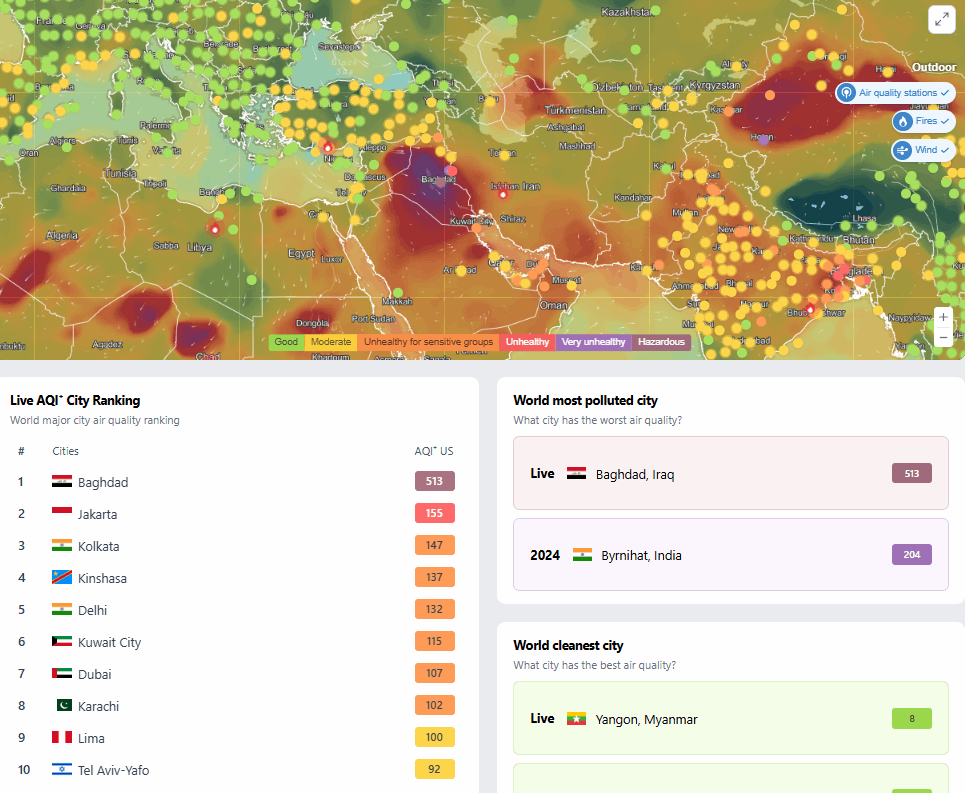Open Kolkata in the city ranking
Screen dimensions: 965x793
[98, 546]
